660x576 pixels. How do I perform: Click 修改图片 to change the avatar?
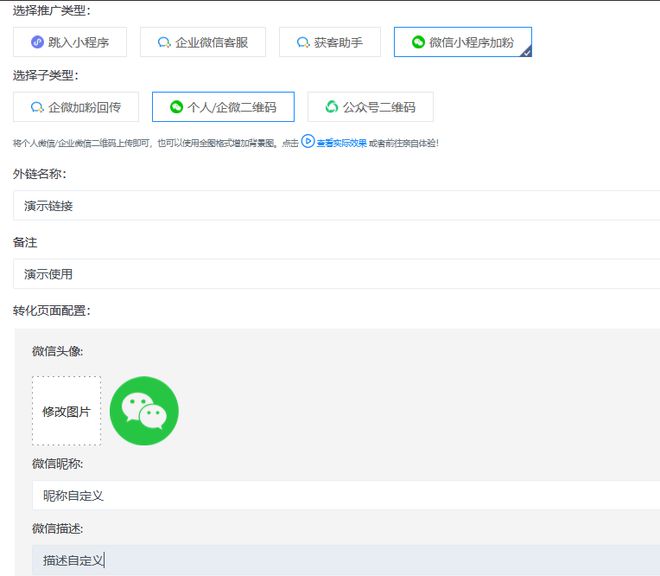click(x=66, y=411)
